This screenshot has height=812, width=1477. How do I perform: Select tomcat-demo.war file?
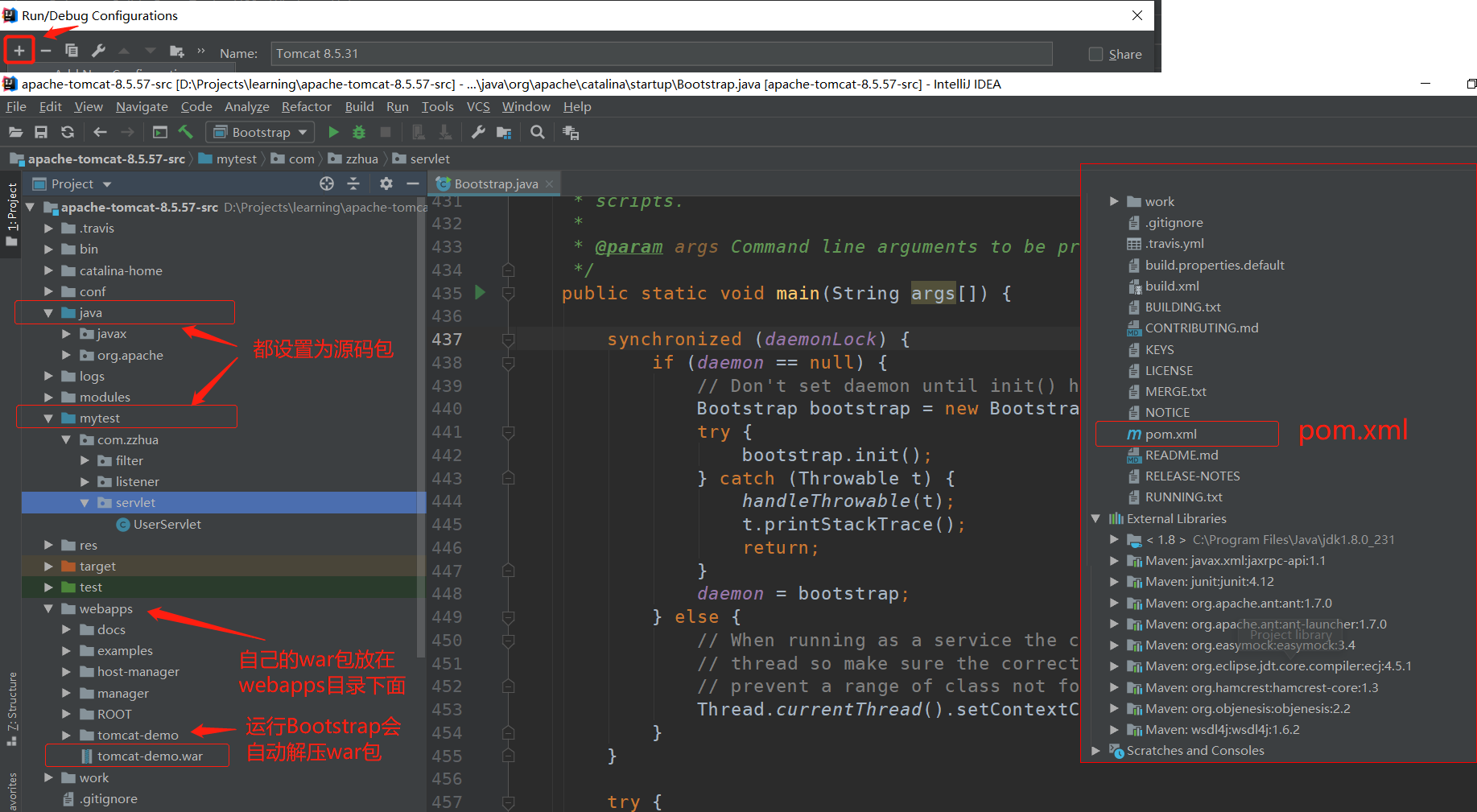[150, 756]
